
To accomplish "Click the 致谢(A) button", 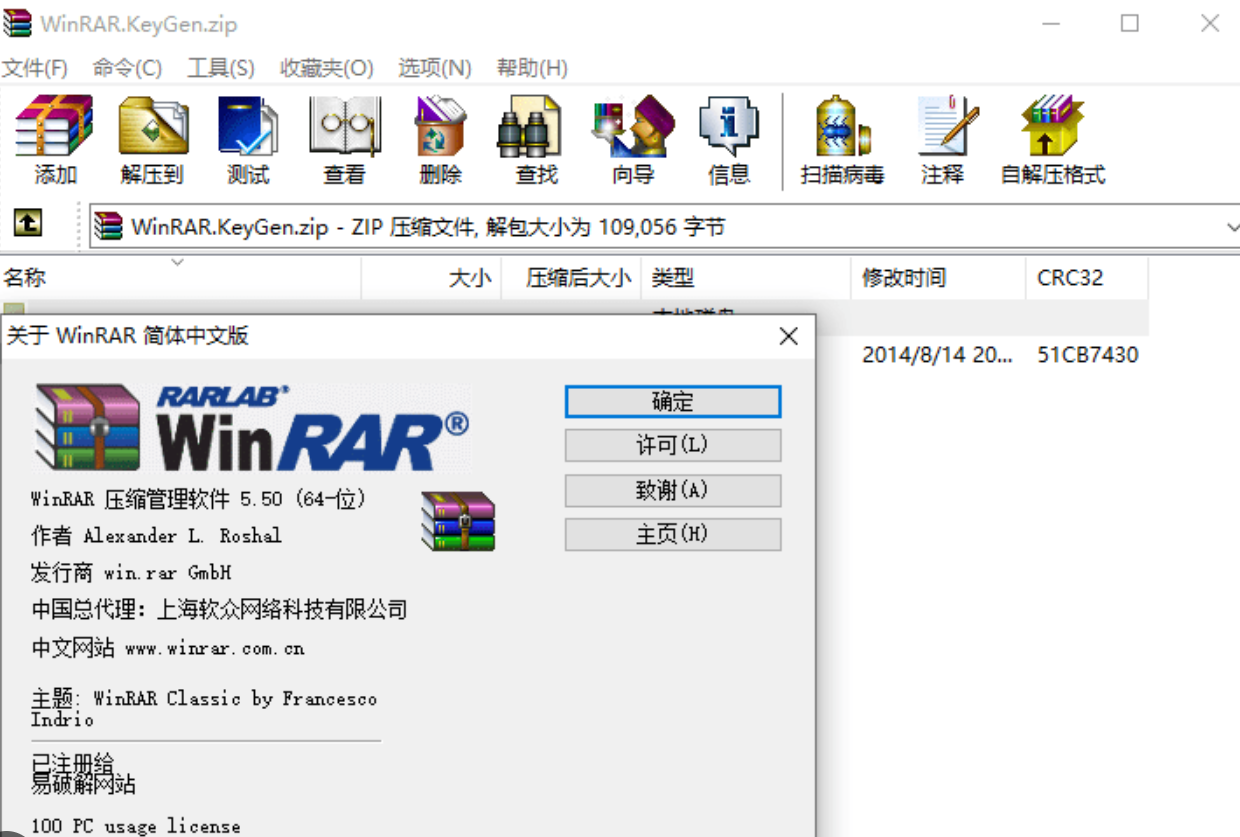I will pos(673,490).
